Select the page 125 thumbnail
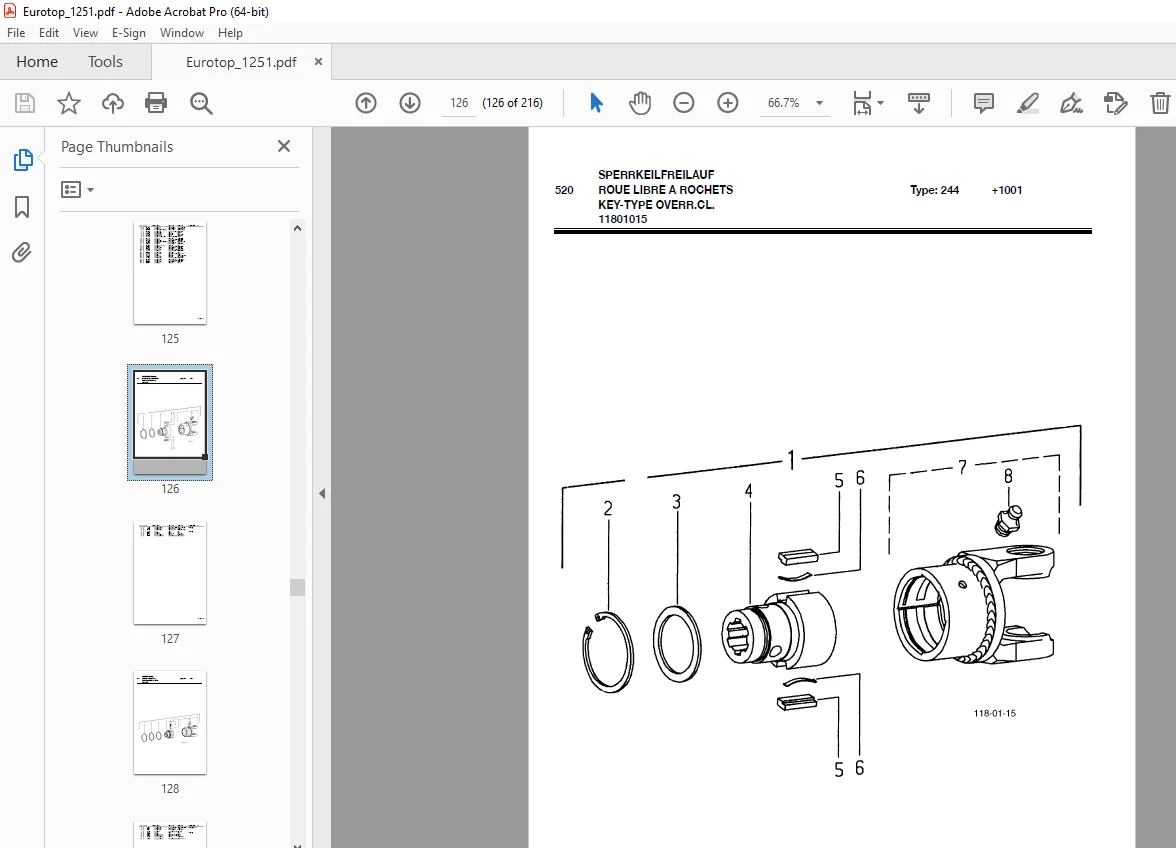The image size is (1176, 848). coord(170,274)
